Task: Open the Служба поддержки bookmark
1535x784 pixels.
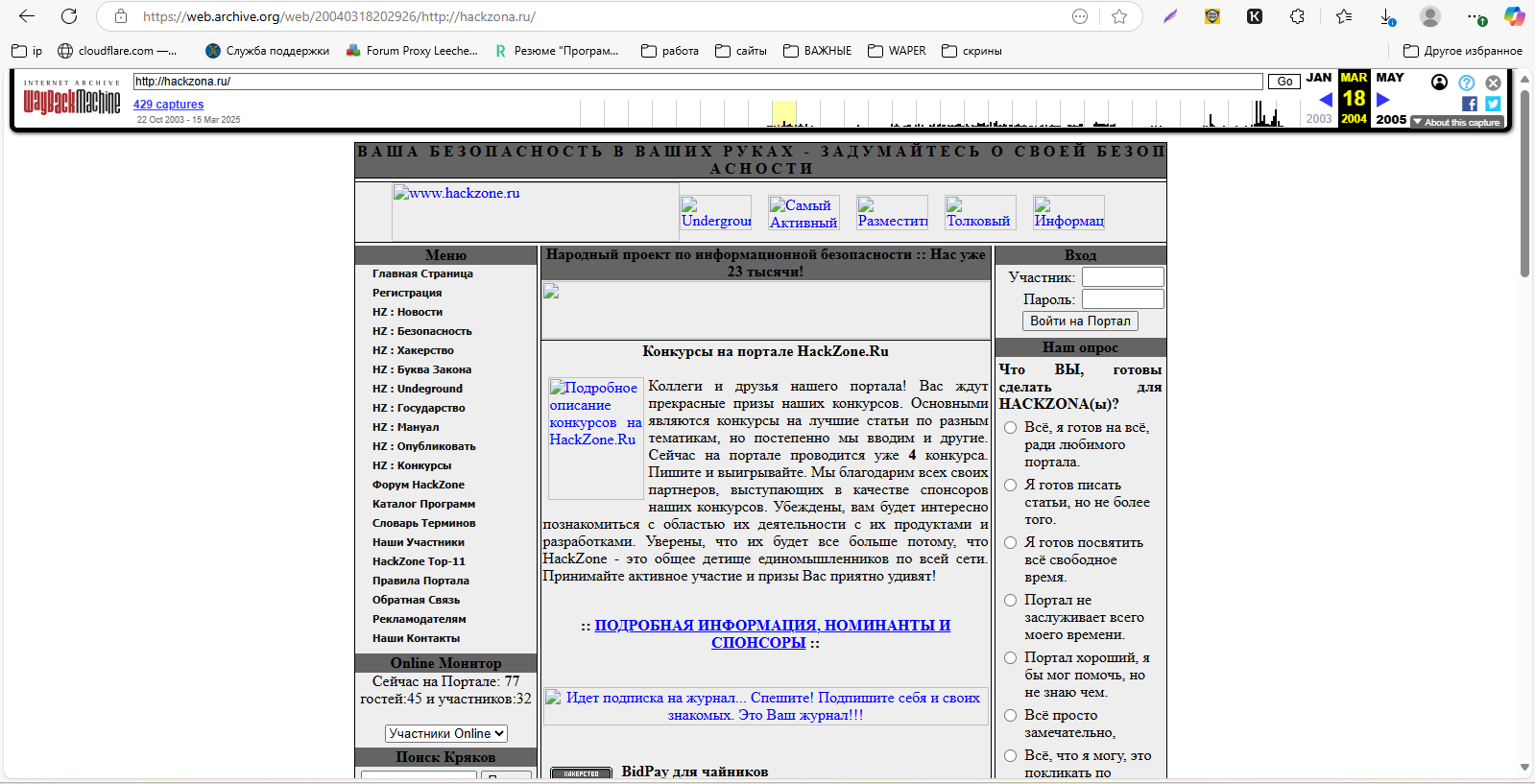Action: click(268, 51)
